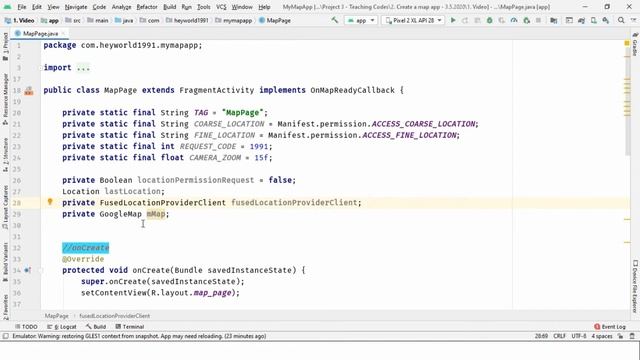Viewport: 640px width, 360px height.
Task: Open the Analyze menu
Action: click(122, 7)
